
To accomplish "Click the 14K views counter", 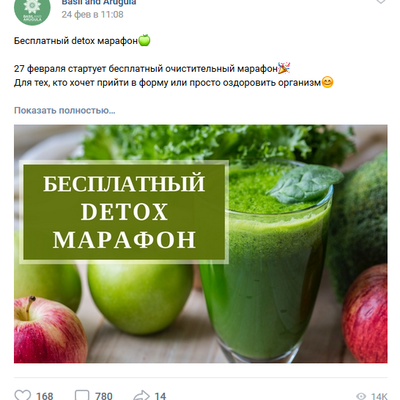I will 379,396.
